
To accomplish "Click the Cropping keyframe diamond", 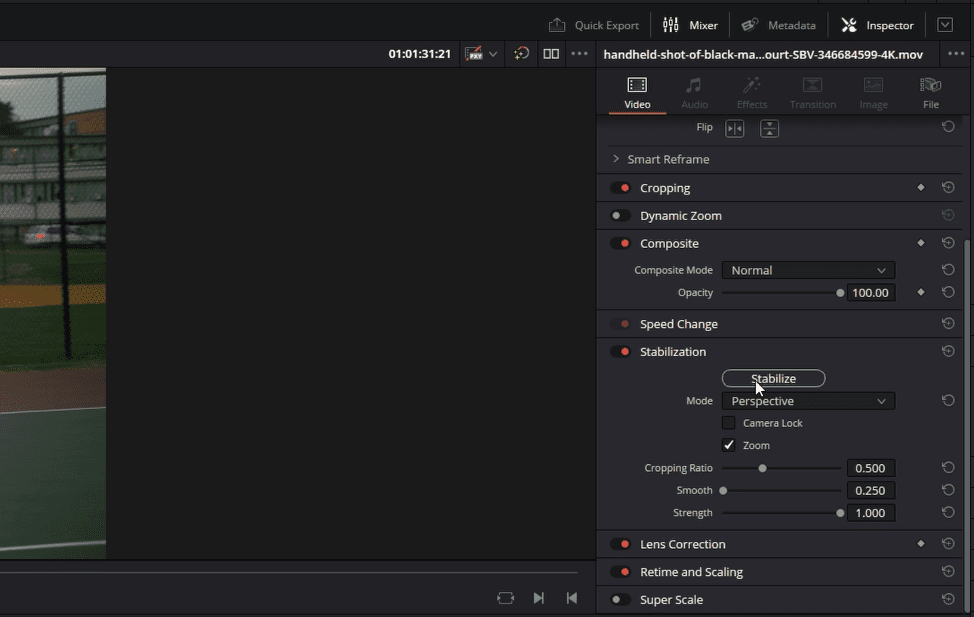I will (921, 188).
